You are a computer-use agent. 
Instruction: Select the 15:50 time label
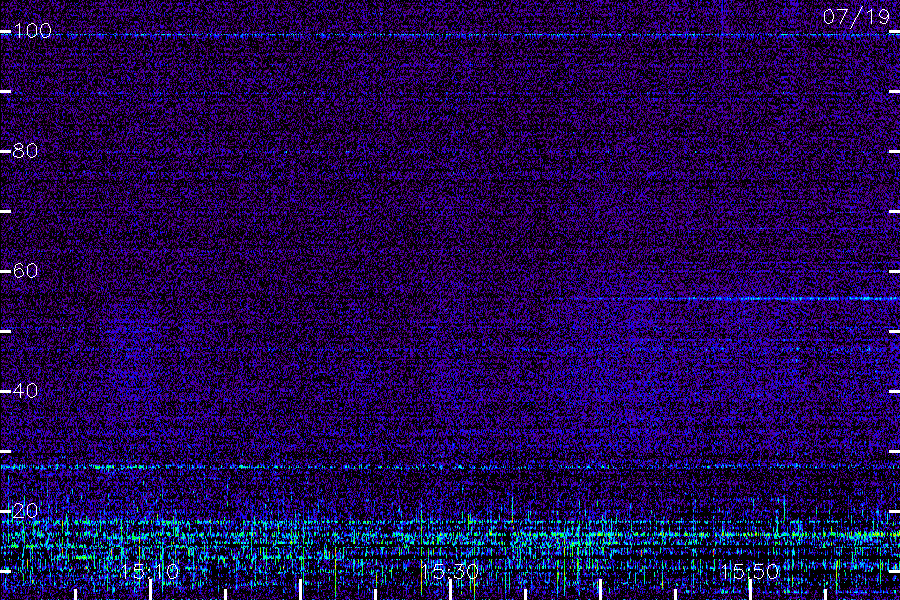tap(750, 571)
